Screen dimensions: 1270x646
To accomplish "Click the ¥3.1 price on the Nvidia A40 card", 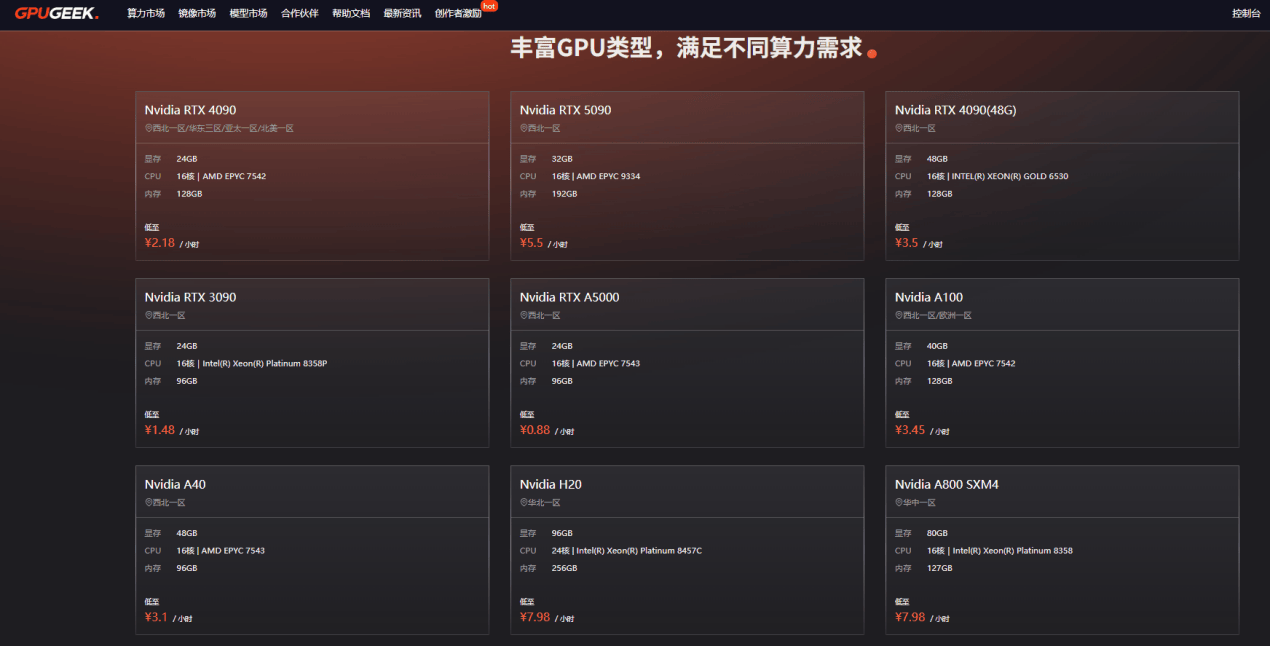I will click(x=156, y=617).
